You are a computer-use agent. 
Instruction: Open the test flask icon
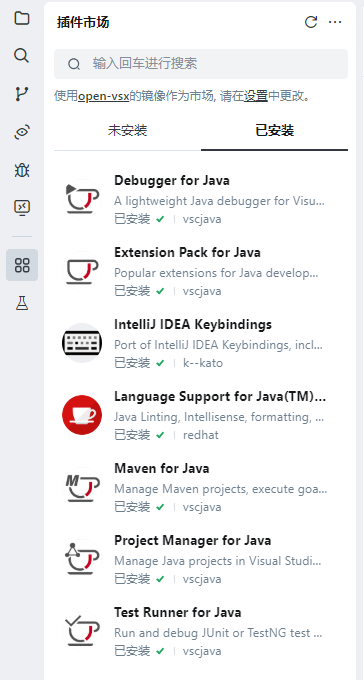[x=22, y=303]
